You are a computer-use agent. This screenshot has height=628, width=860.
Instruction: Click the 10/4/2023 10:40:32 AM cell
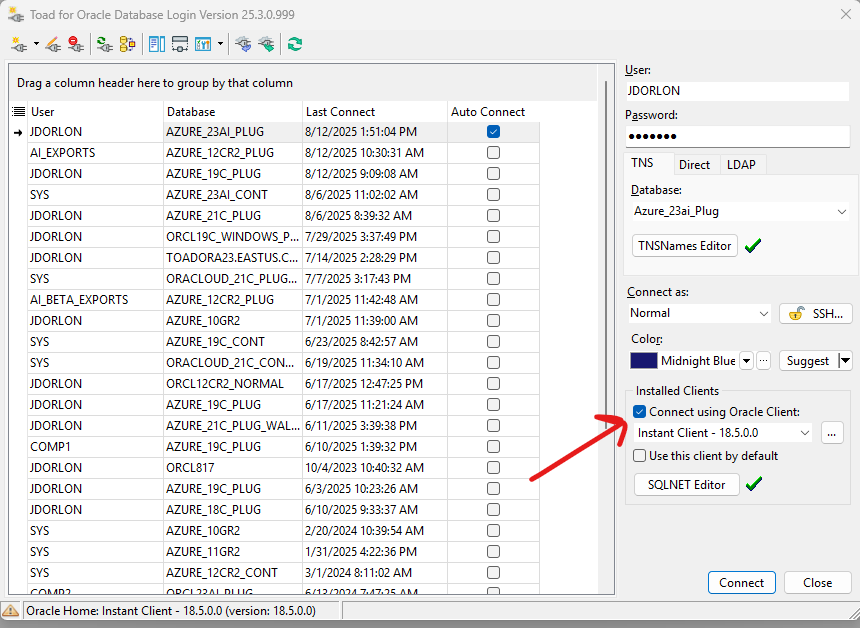tap(375, 467)
